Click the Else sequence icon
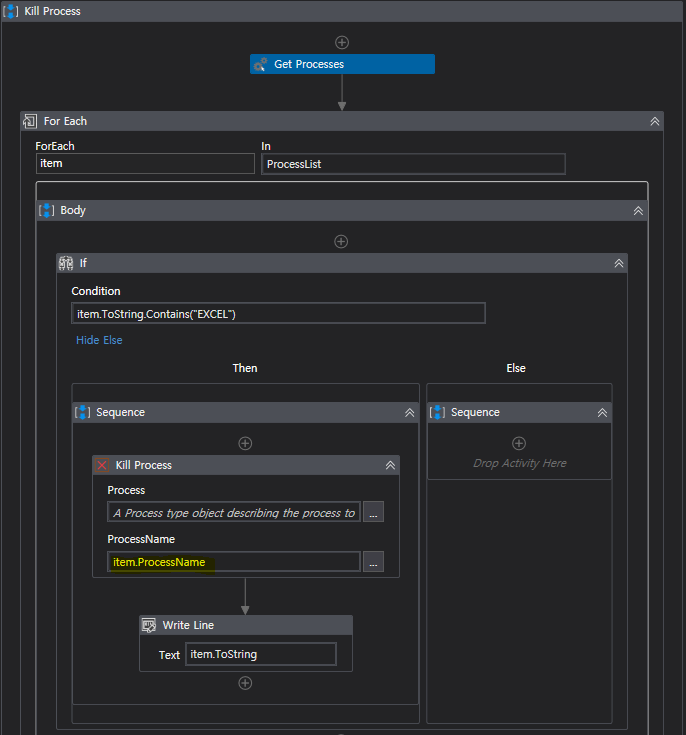 coord(437,412)
